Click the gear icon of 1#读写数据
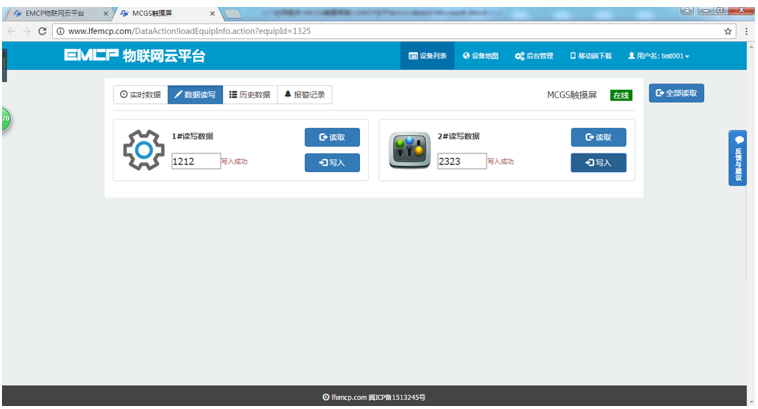Screen dimensions: 758x409 (x=144, y=150)
